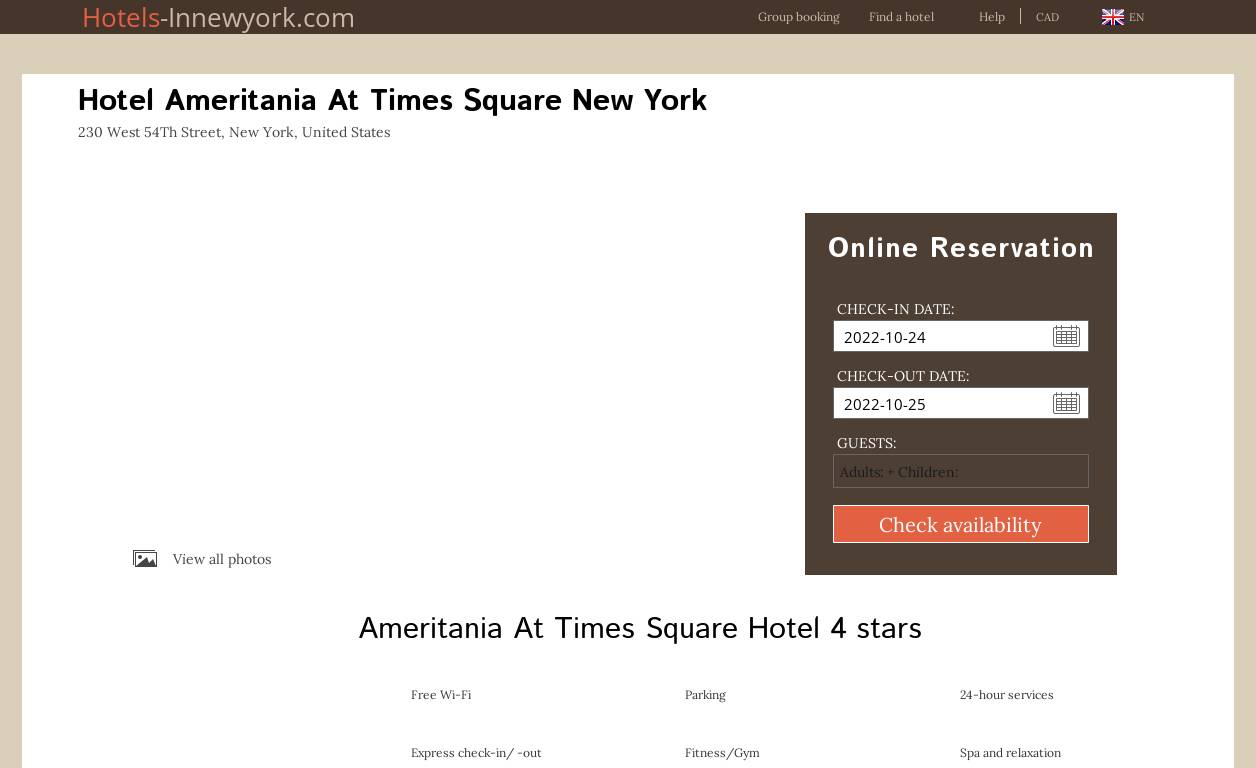Screen dimensions: 1256x768
Task: Open the check-in date calendar icon
Action: (x=1066, y=336)
